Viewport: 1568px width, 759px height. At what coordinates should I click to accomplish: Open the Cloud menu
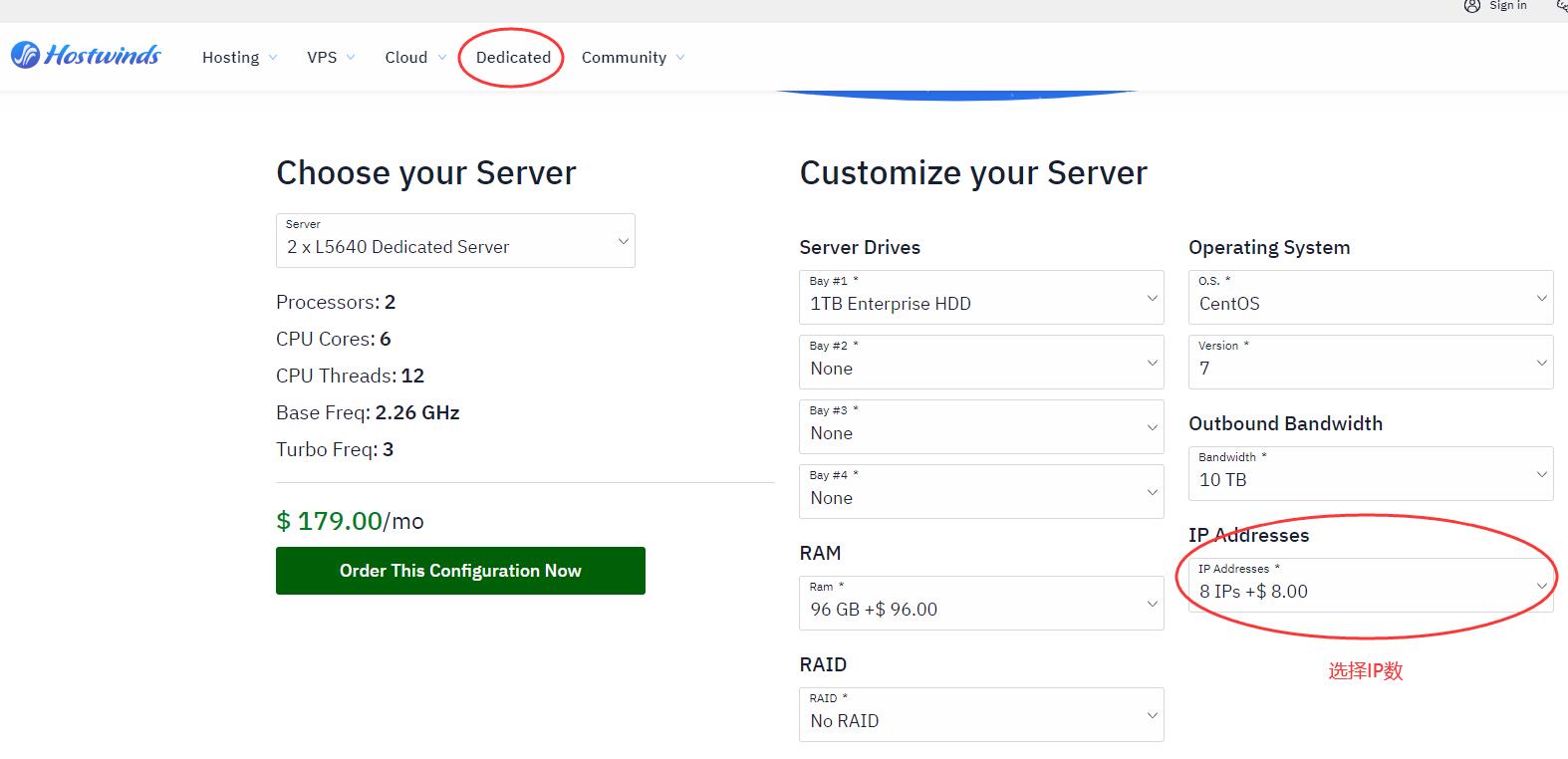pos(405,58)
